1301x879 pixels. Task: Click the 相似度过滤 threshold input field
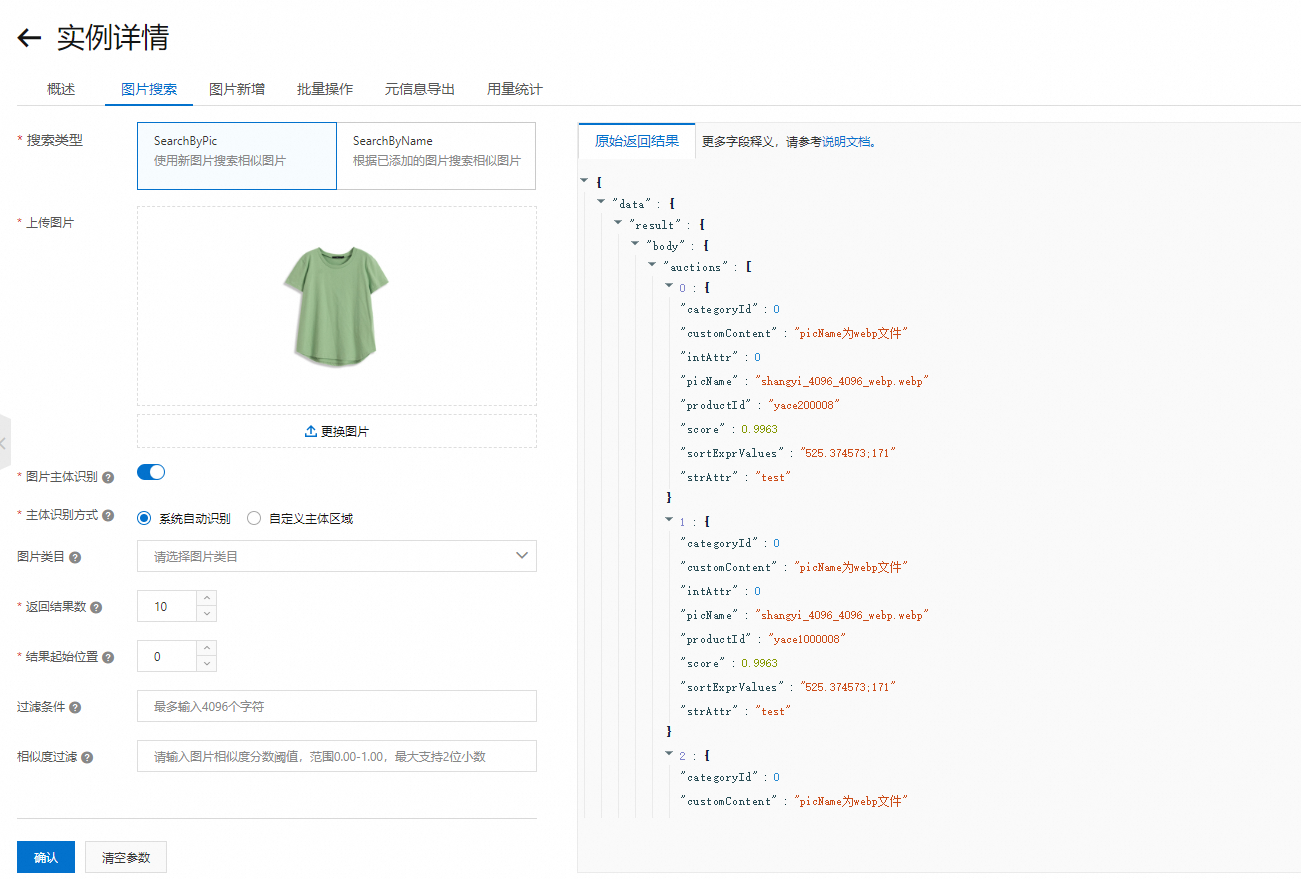[x=336, y=756]
